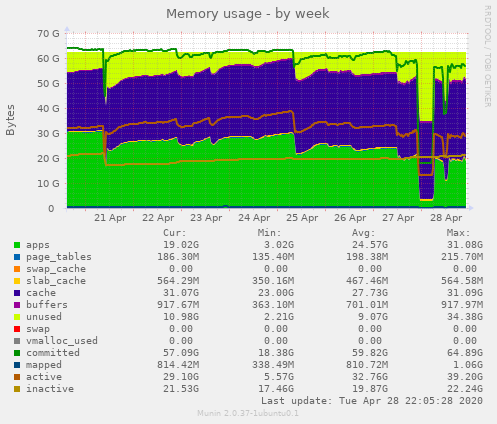Image resolution: width=497 pixels, height=424 pixels.
Task: Click the "Cur:" column header
Action: (x=175, y=233)
